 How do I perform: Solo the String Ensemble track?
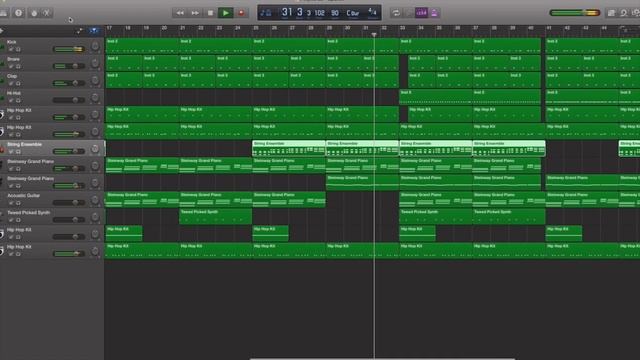(18, 152)
